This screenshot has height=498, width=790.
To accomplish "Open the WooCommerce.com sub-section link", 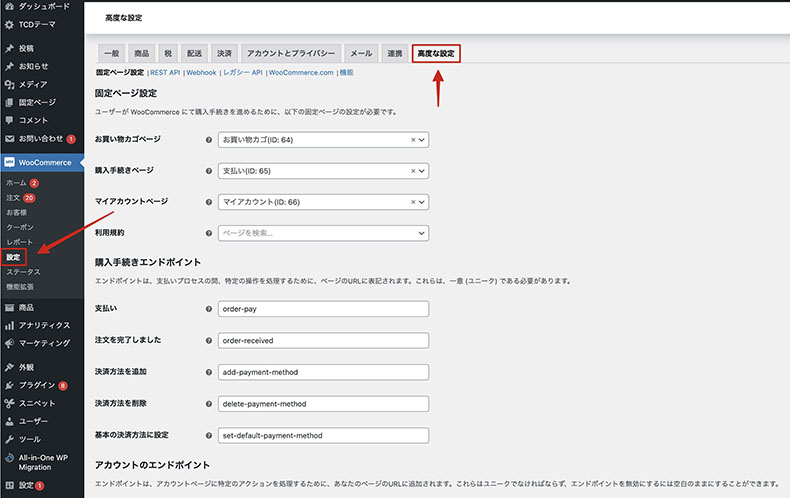I will [x=301, y=73].
